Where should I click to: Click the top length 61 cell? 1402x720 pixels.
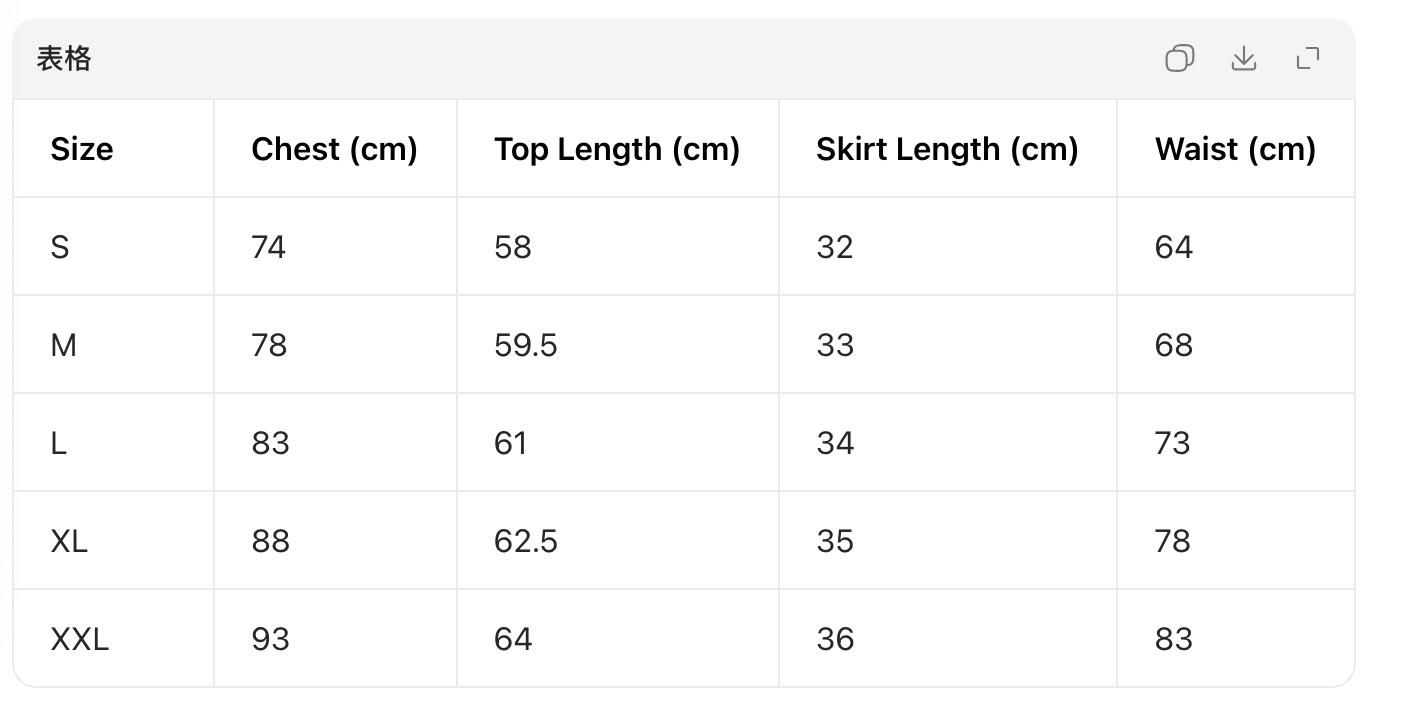tap(510, 442)
